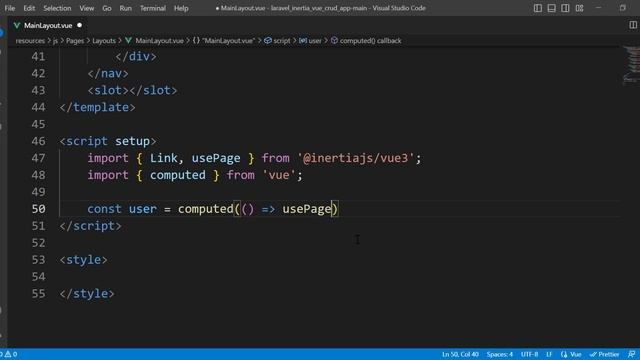Open the View menu
The height and width of the screenshot is (360, 640).
(87, 8)
